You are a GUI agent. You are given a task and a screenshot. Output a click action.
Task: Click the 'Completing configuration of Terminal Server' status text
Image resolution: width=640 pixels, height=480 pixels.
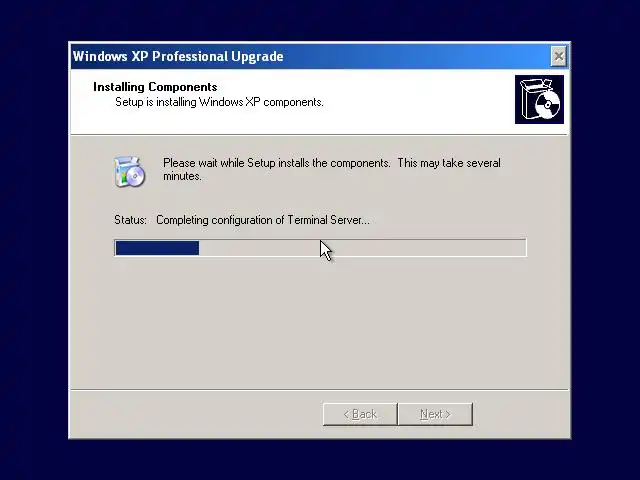pyautogui.click(x=263, y=220)
